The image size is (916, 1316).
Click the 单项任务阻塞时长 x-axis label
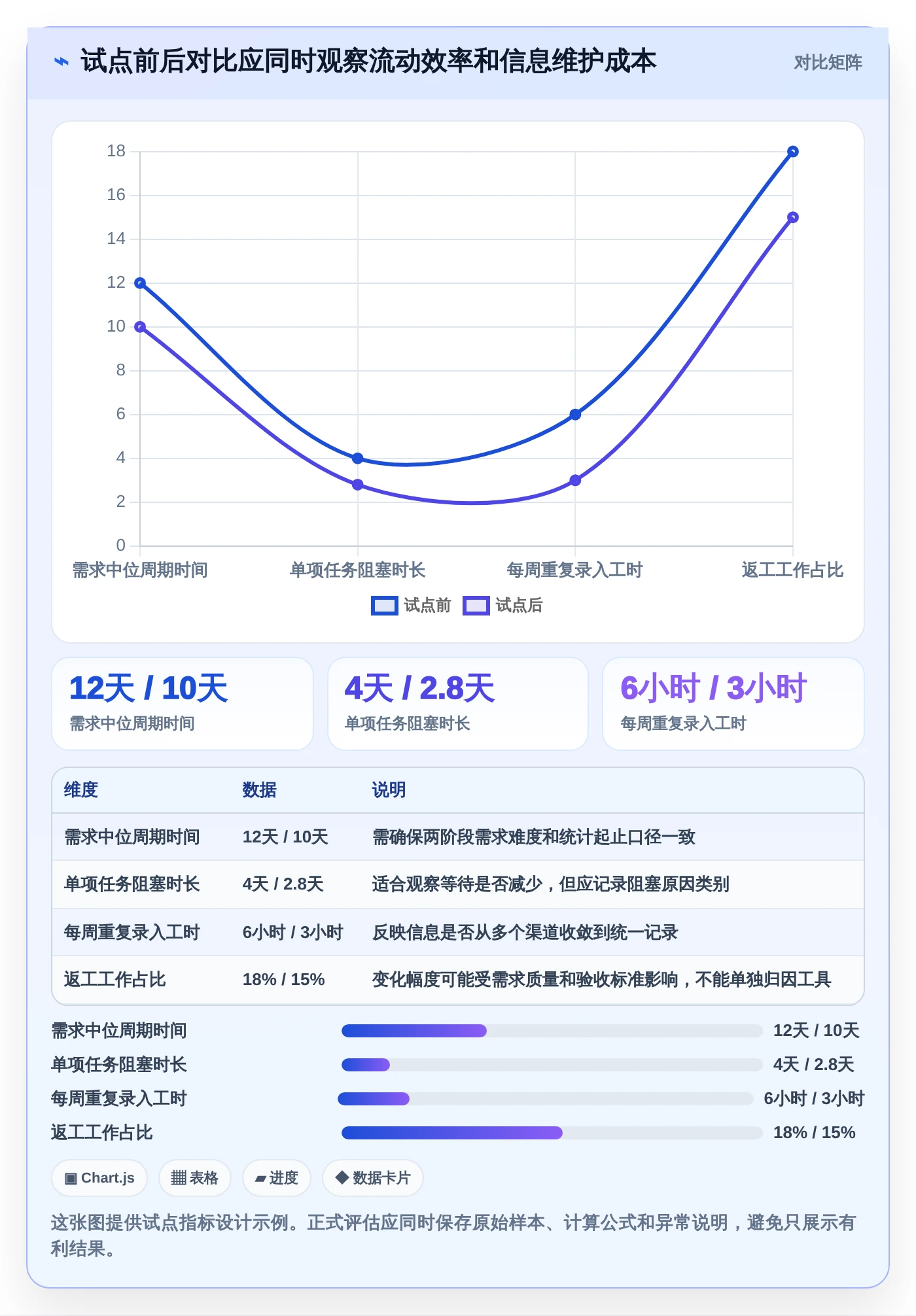[x=357, y=570]
